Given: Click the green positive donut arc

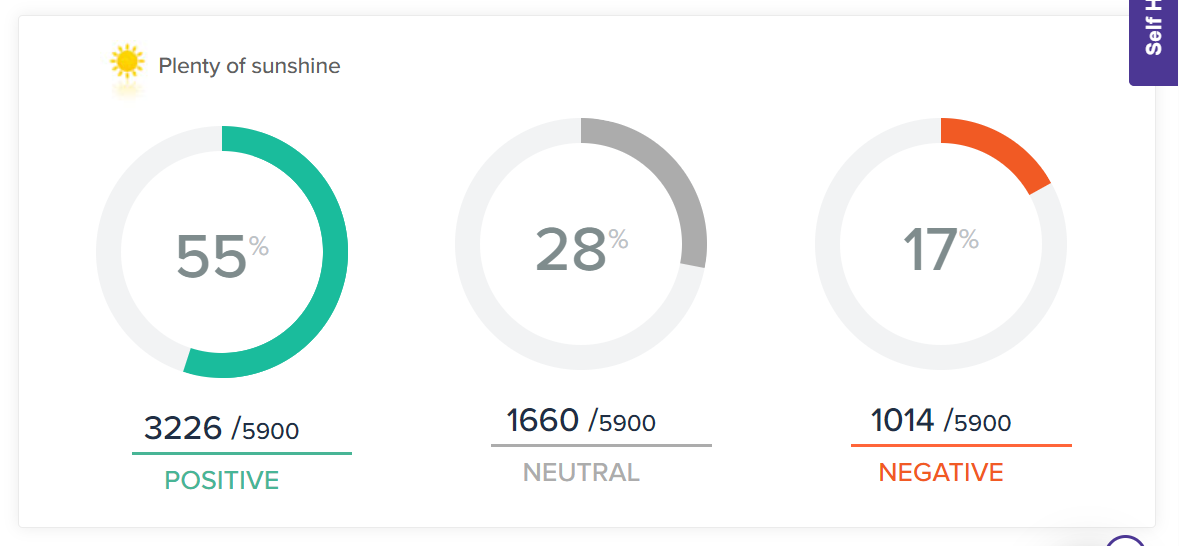Looking at the screenshot, I should coord(334,250).
